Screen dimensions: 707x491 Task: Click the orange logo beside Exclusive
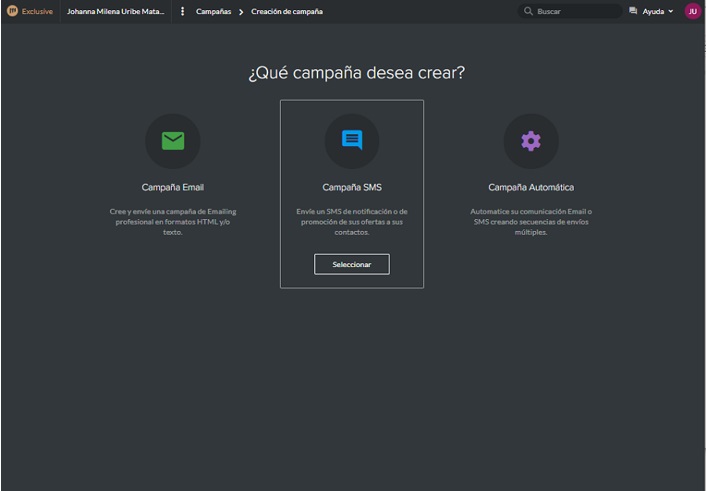coord(12,11)
